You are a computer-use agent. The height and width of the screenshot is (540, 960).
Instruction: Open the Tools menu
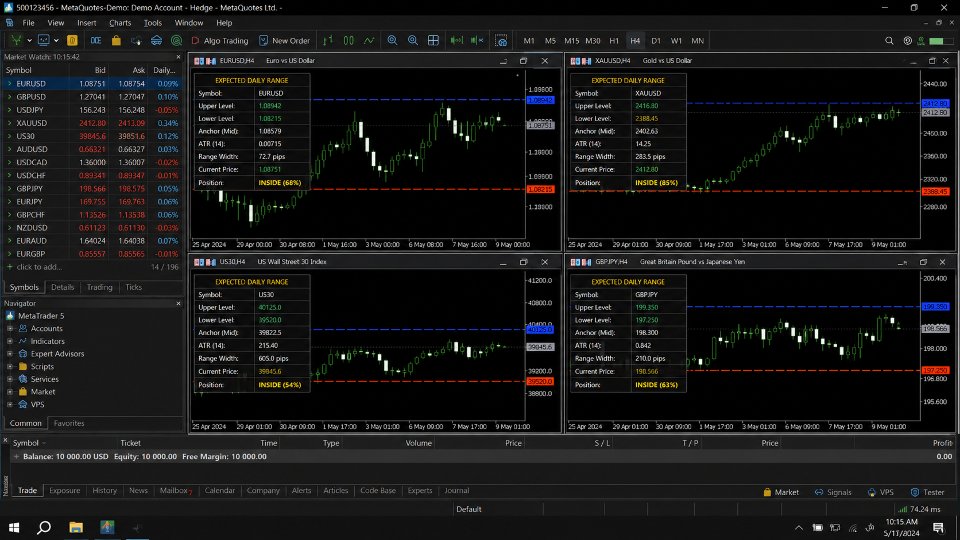click(x=152, y=23)
